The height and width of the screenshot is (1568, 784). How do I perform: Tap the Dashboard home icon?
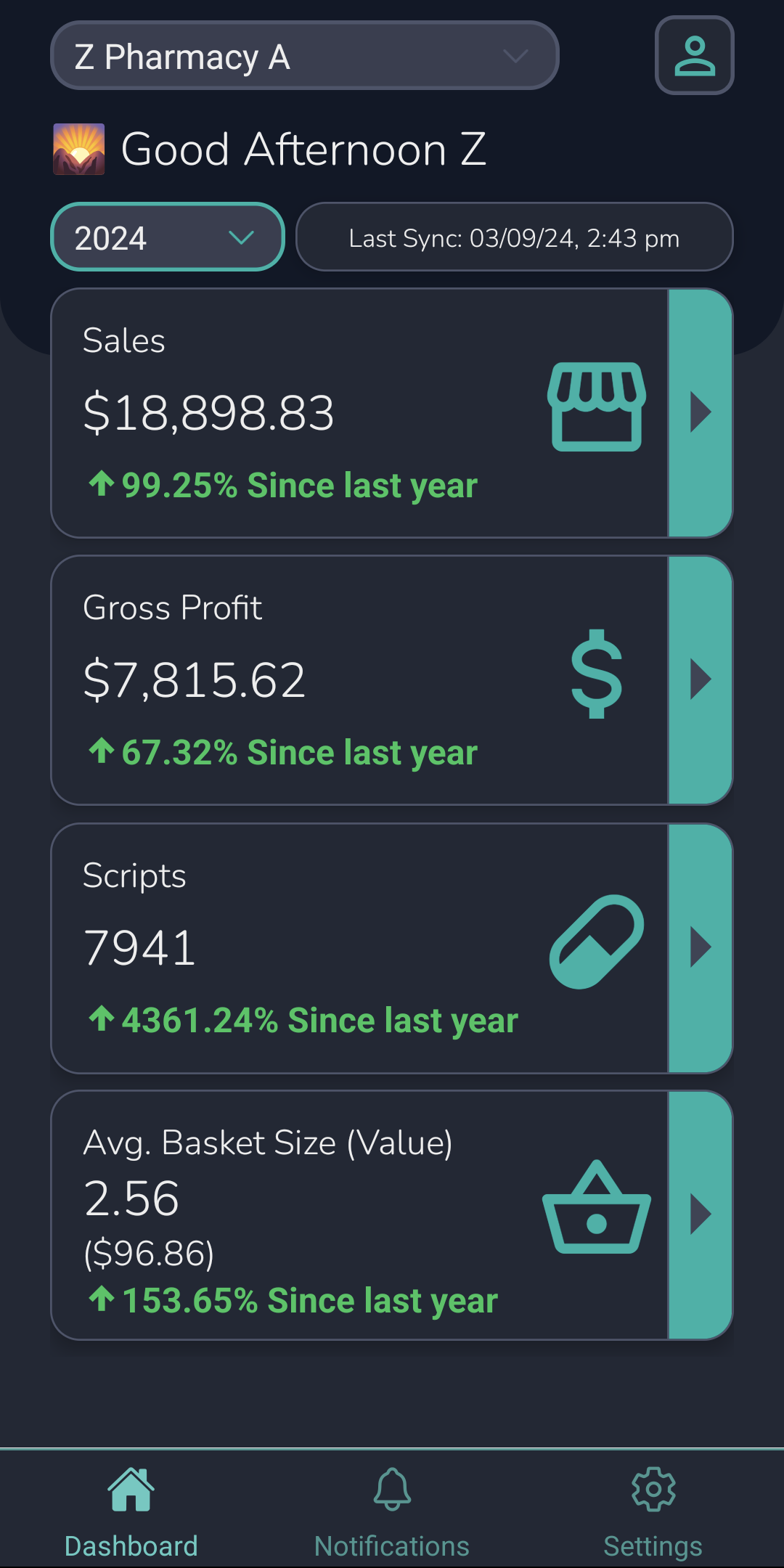click(x=131, y=1490)
